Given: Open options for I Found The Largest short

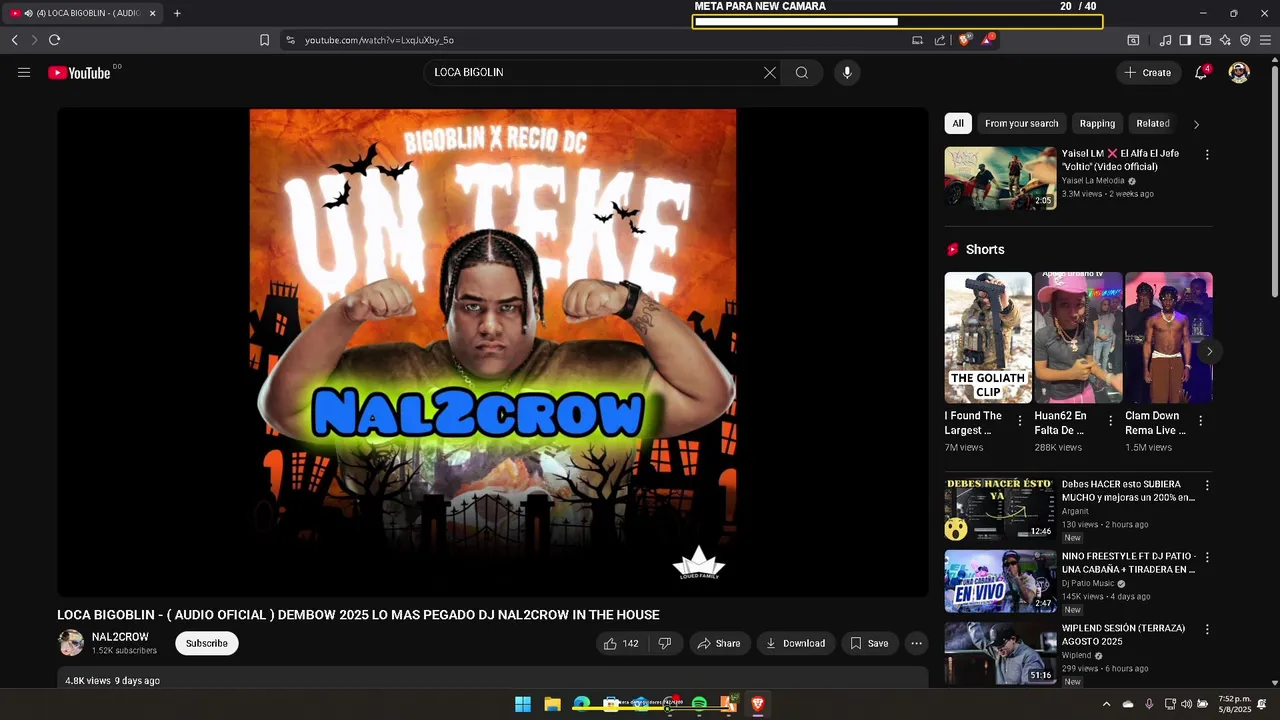Looking at the screenshot, I should click(1020, 421).
